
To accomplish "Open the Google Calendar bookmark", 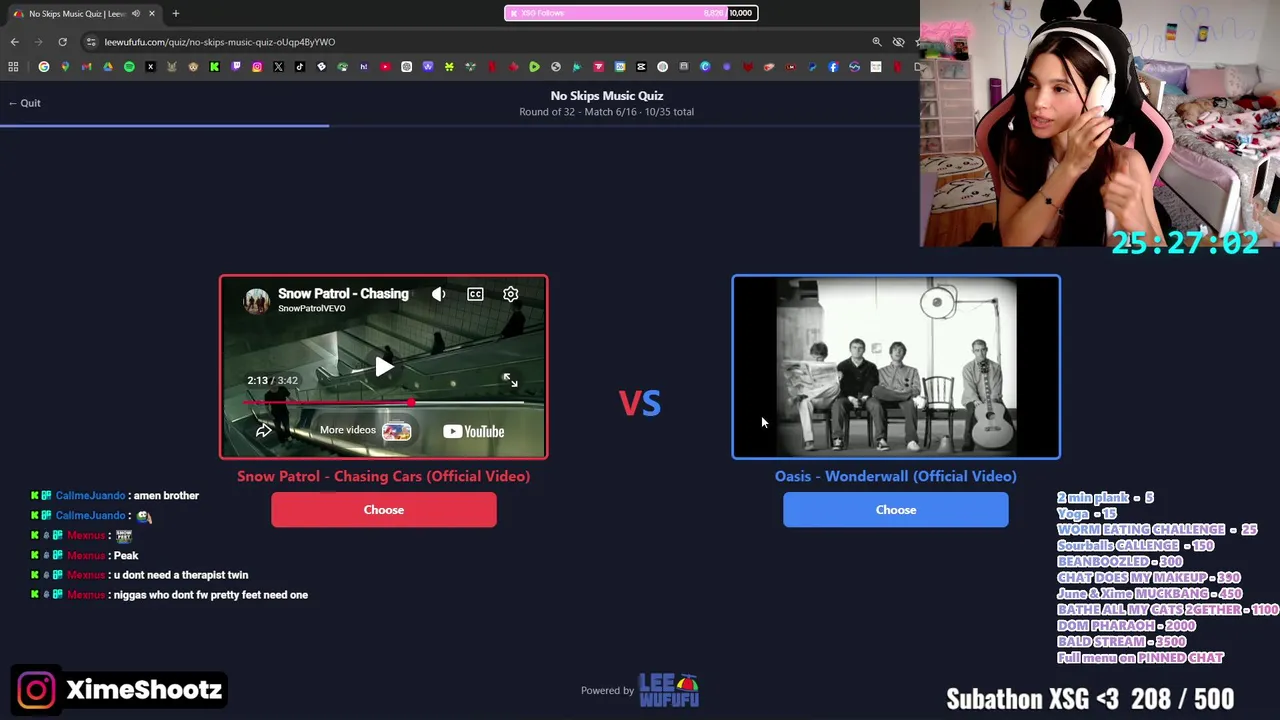I will tap(620, 67).
